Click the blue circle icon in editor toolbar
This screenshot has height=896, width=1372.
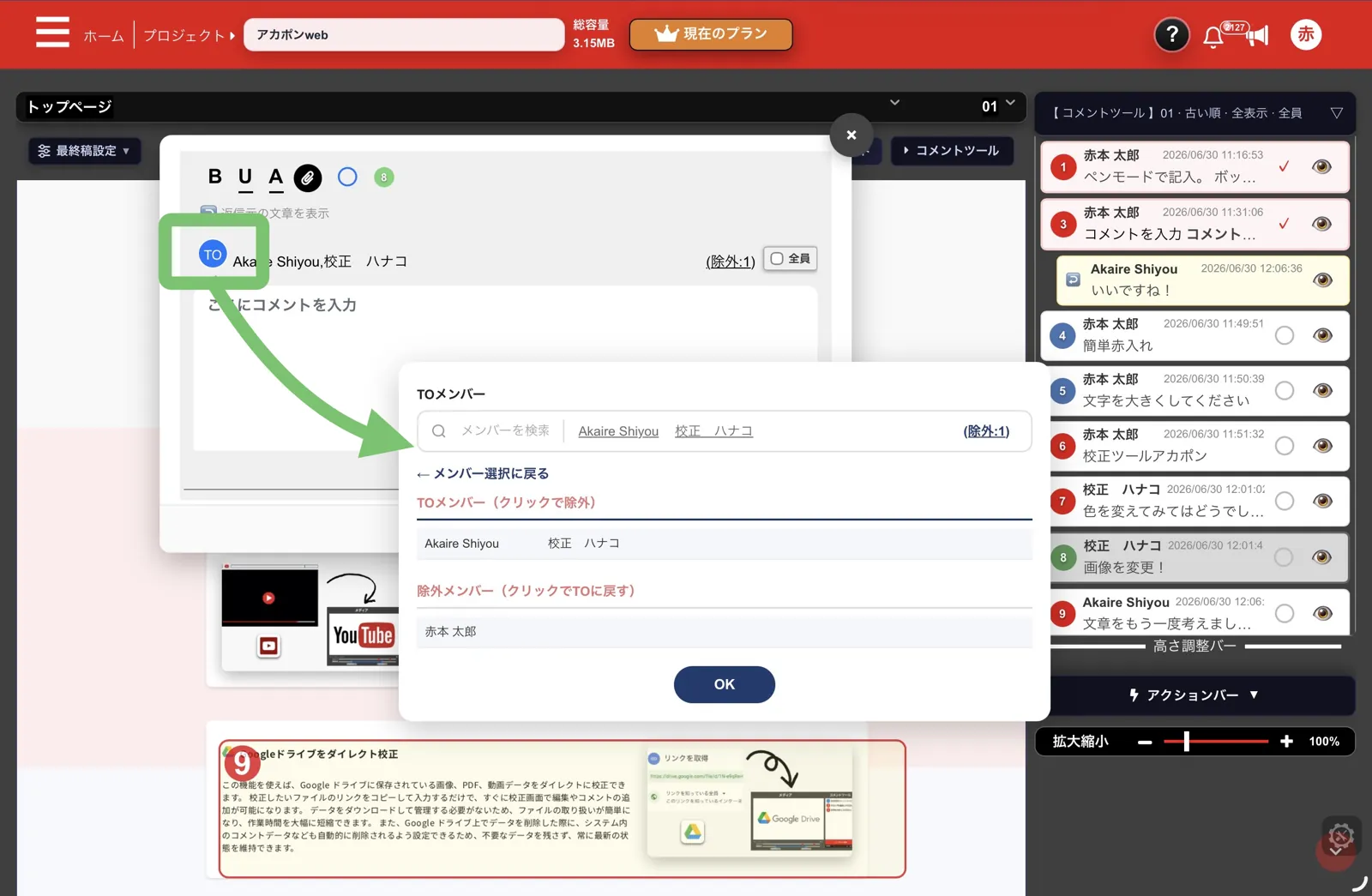(347, 177)
